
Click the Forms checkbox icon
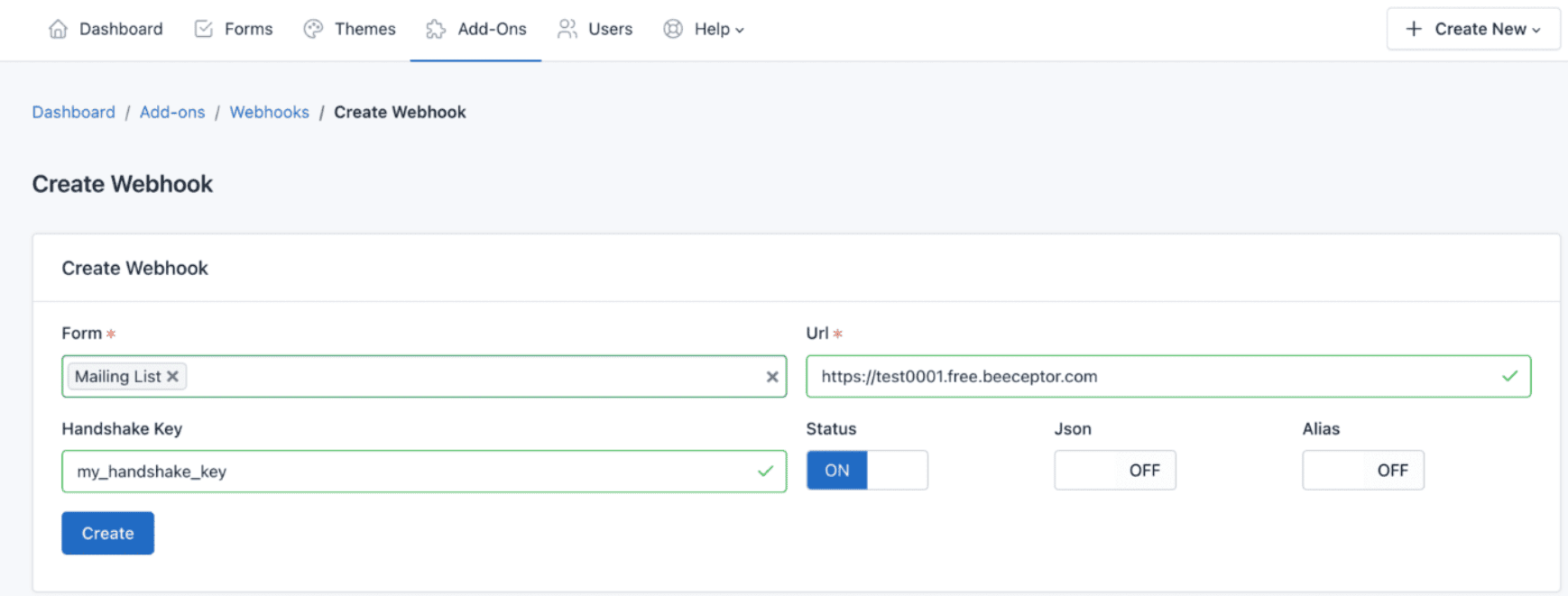coord(204,29)
